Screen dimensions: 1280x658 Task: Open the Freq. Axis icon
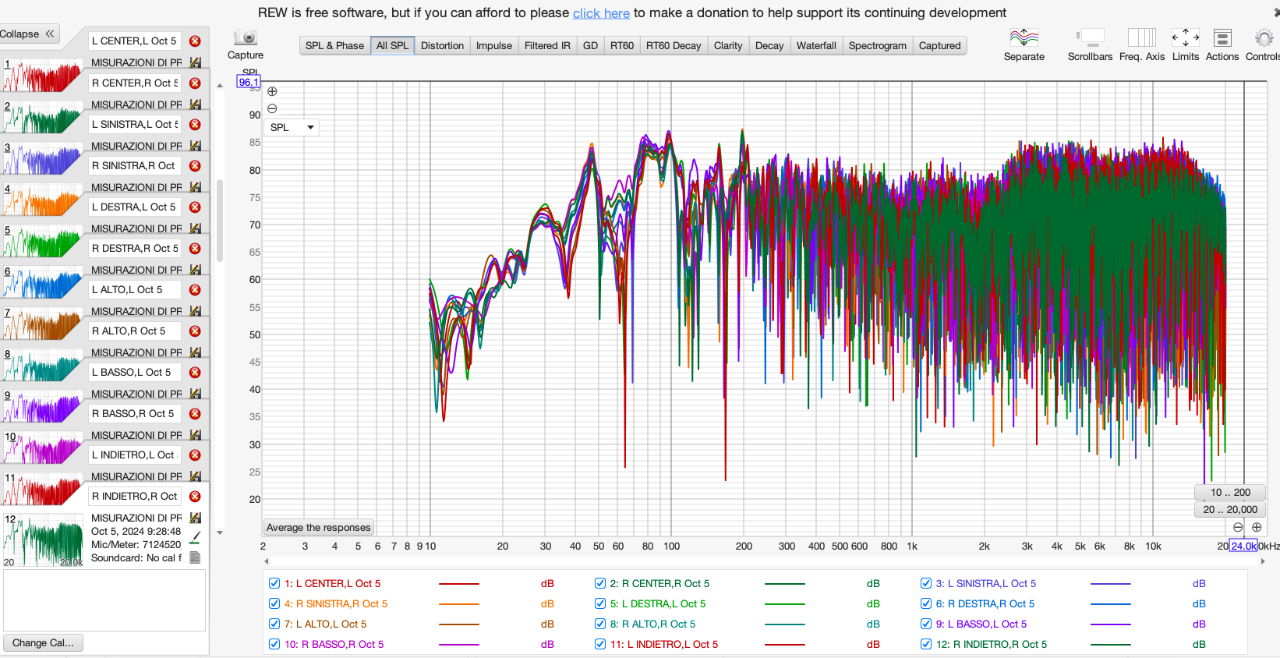(x=1142, y=38)
